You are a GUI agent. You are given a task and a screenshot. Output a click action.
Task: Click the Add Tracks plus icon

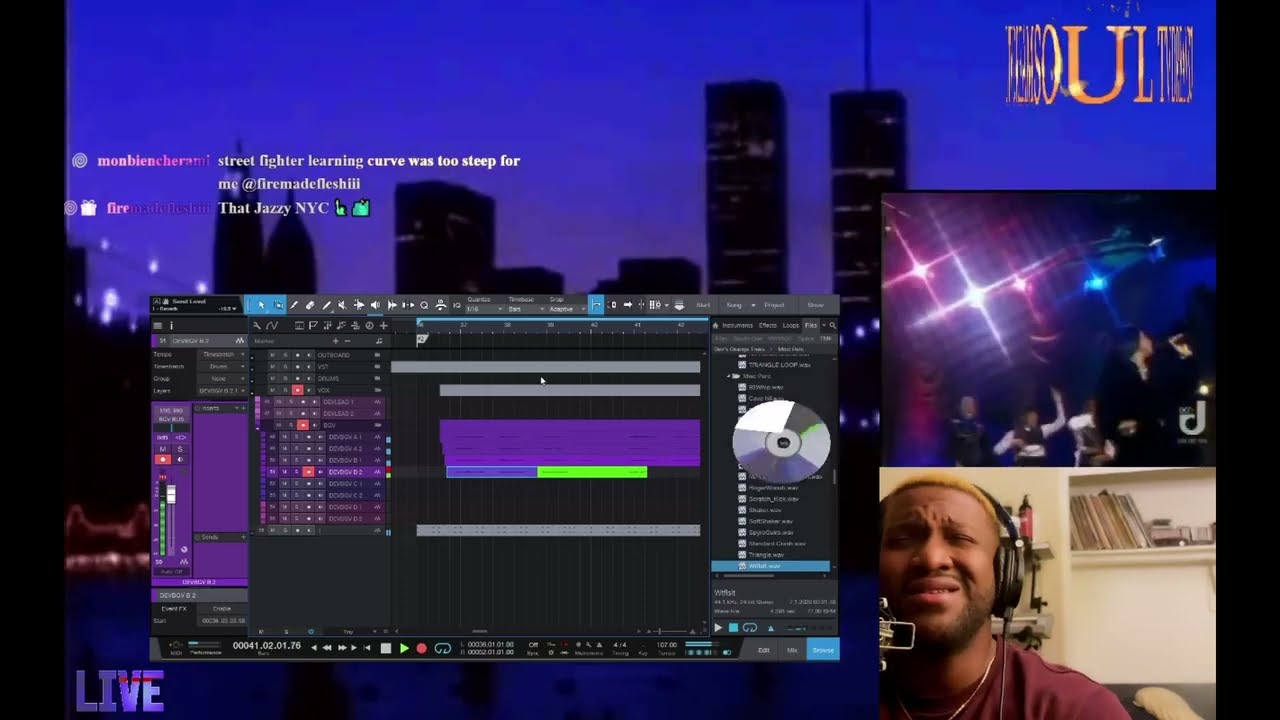pos(383,325)
